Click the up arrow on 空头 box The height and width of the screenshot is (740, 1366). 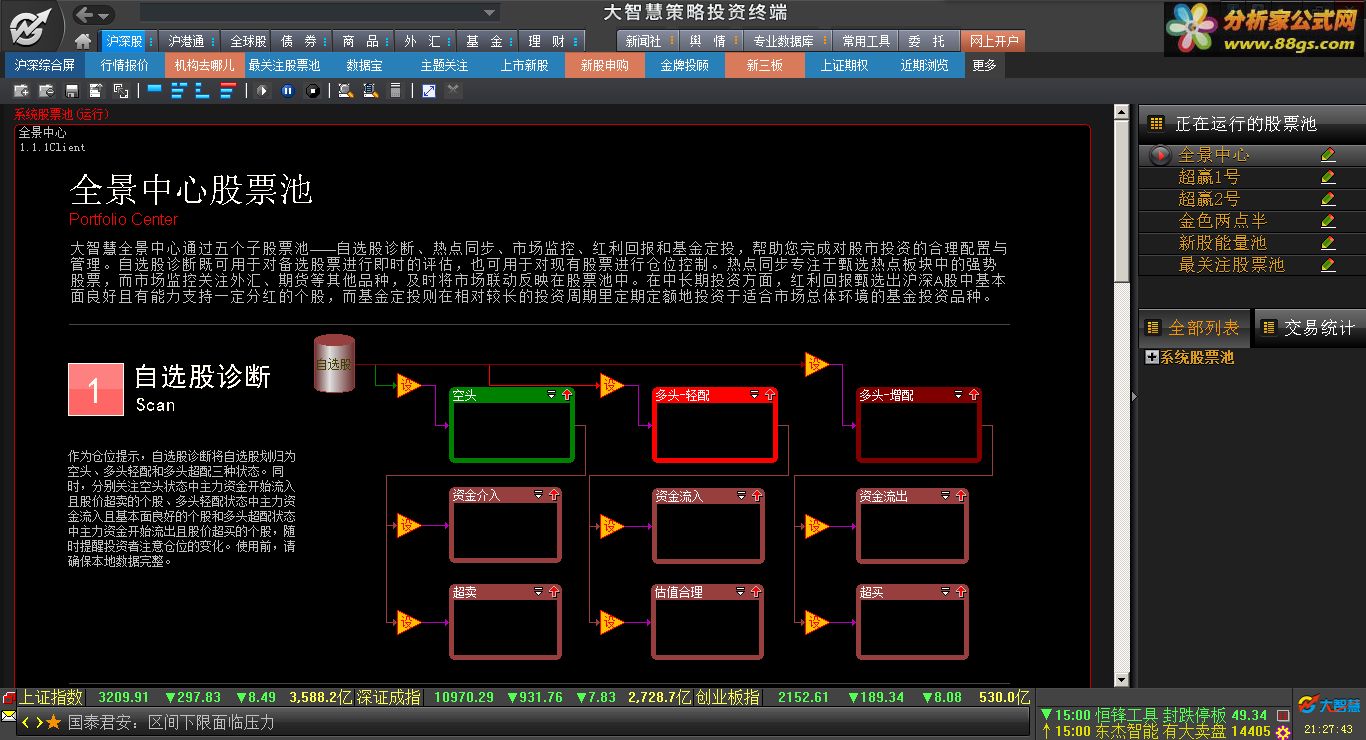click(566, 395)
